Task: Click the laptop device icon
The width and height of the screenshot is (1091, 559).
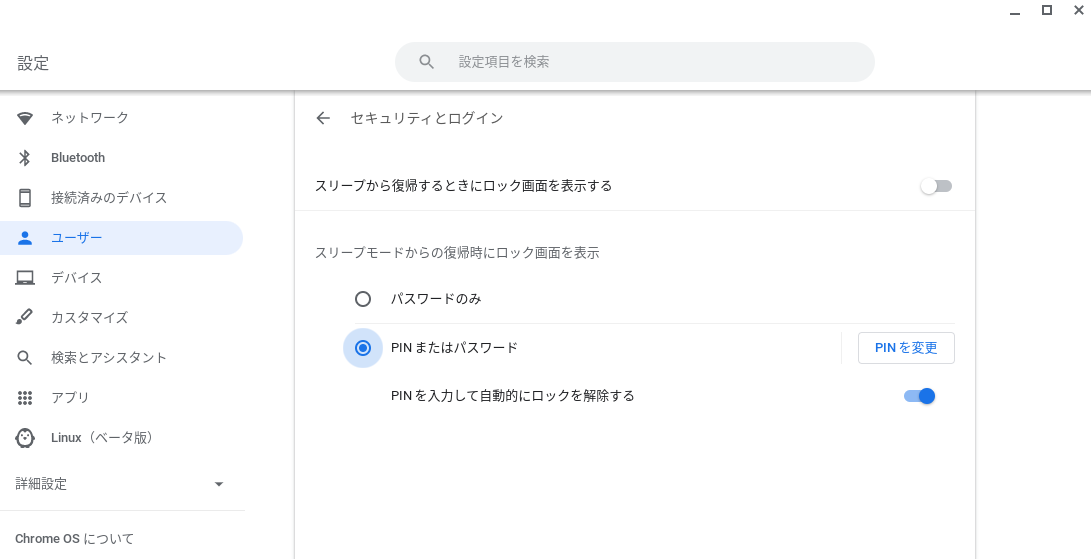Action: click(x=25, y=278)
